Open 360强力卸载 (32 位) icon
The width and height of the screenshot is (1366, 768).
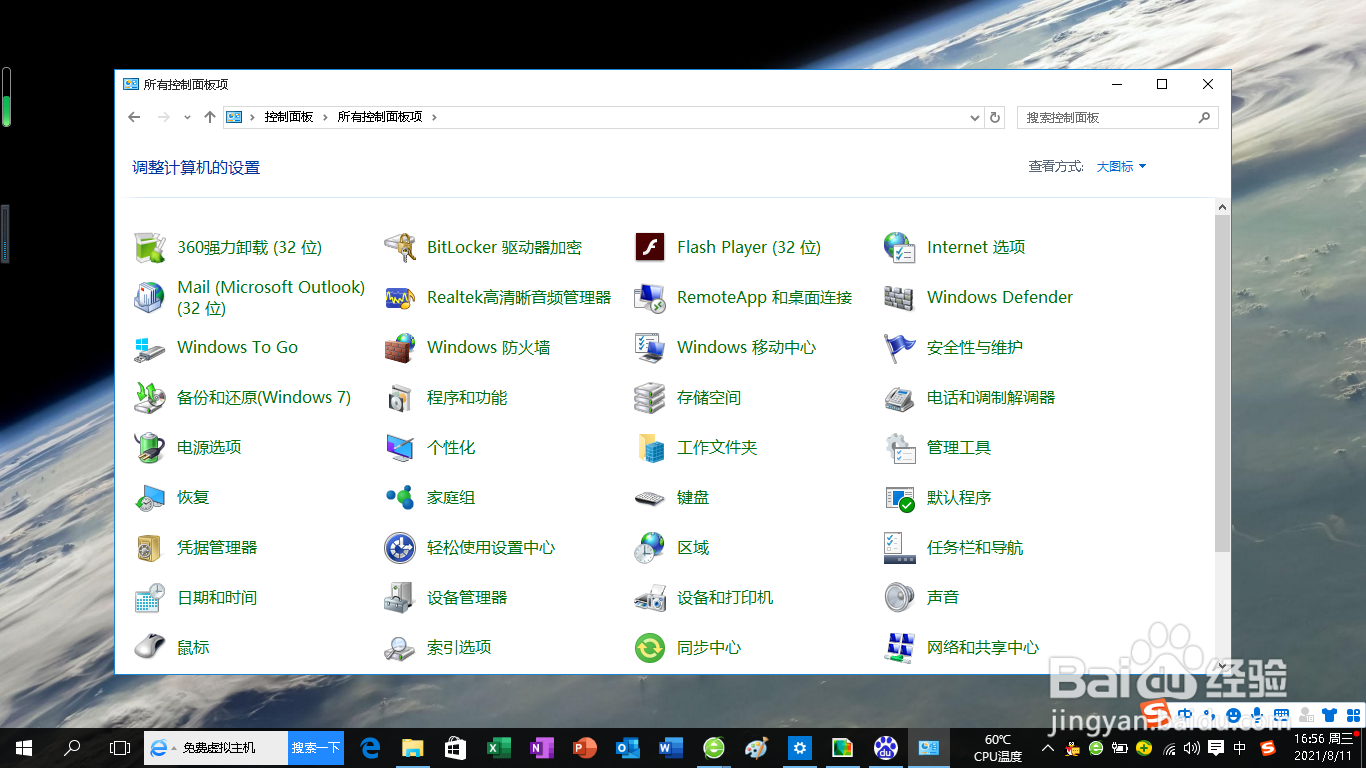tap(150, 247)
